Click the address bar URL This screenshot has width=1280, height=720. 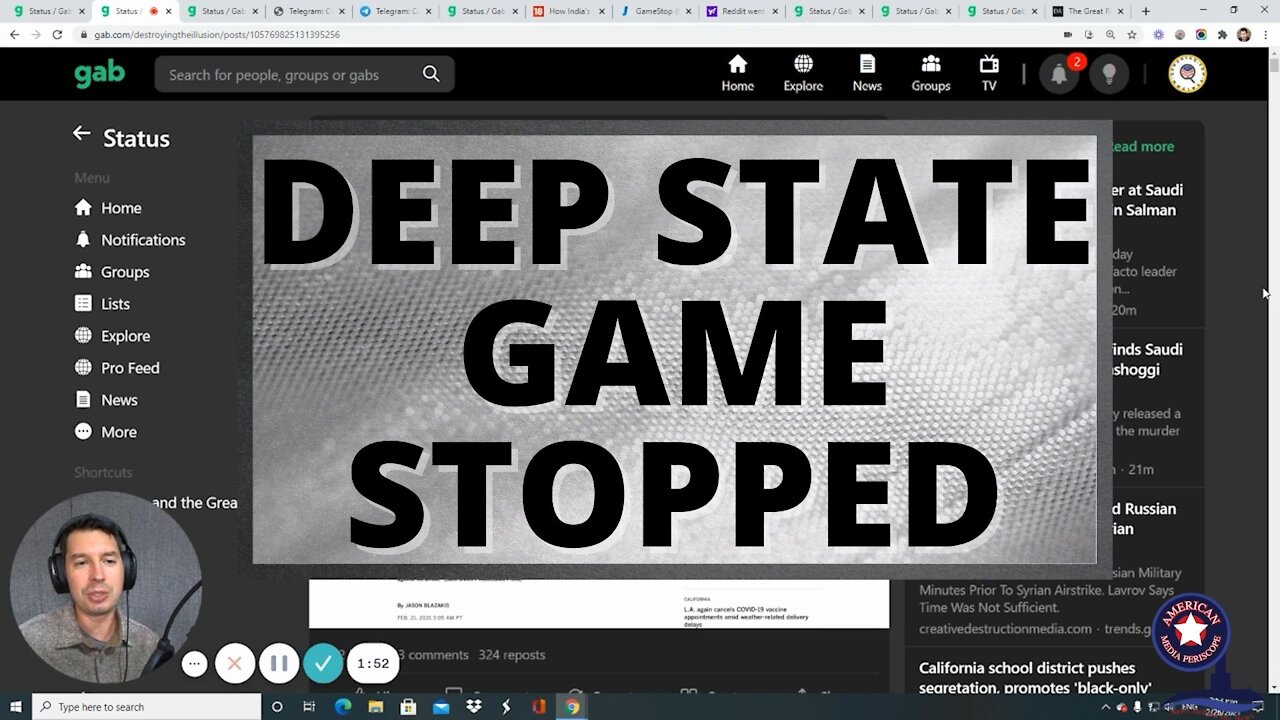217,34
